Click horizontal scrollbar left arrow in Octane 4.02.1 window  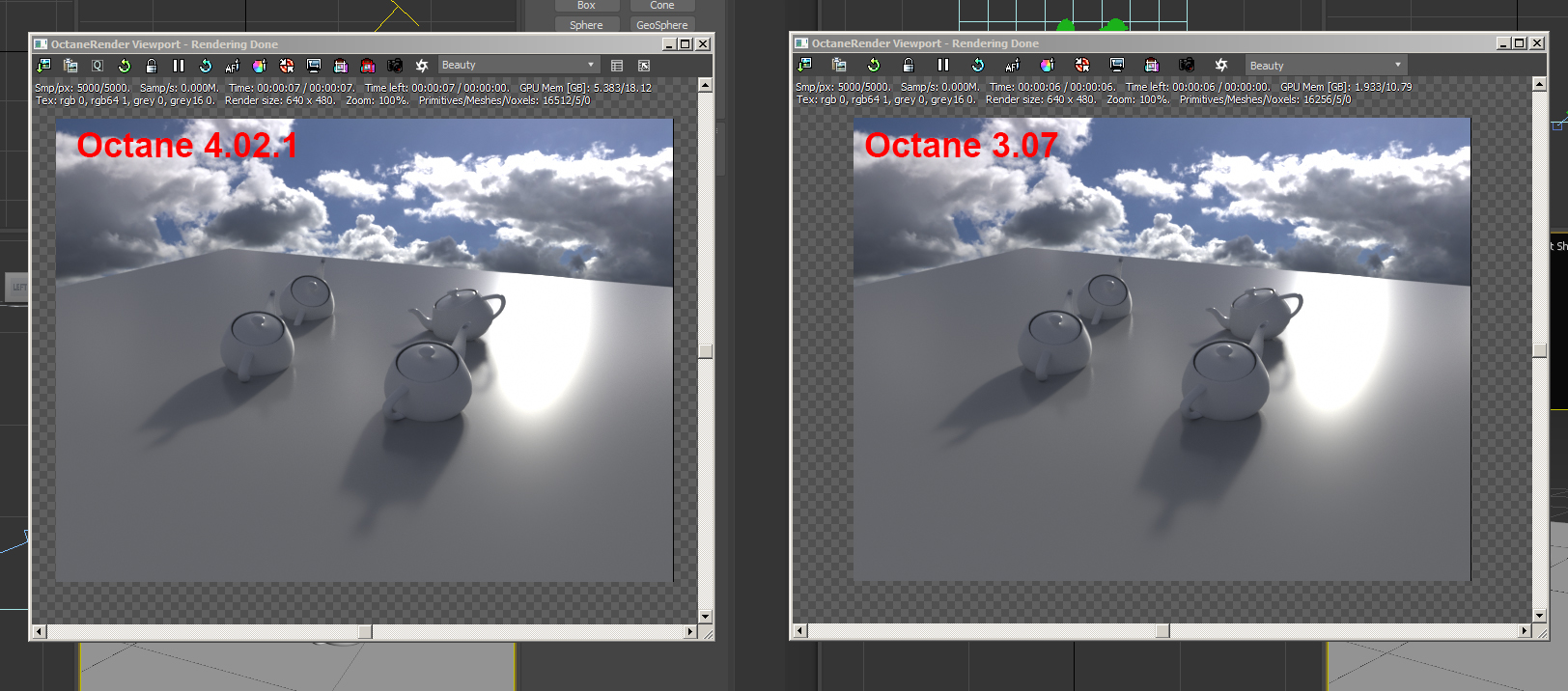tap(39, 632)
